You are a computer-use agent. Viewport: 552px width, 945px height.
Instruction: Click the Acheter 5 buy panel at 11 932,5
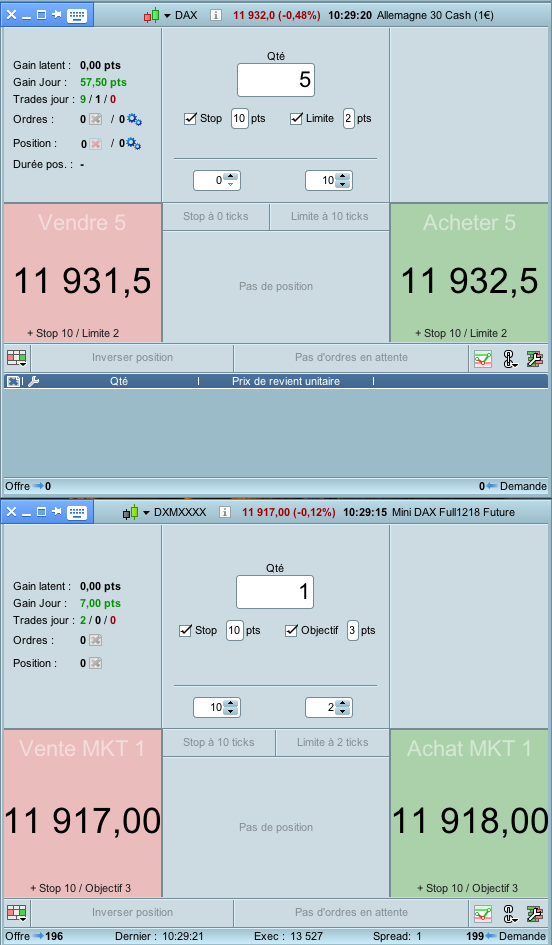(x=469, y=273)
